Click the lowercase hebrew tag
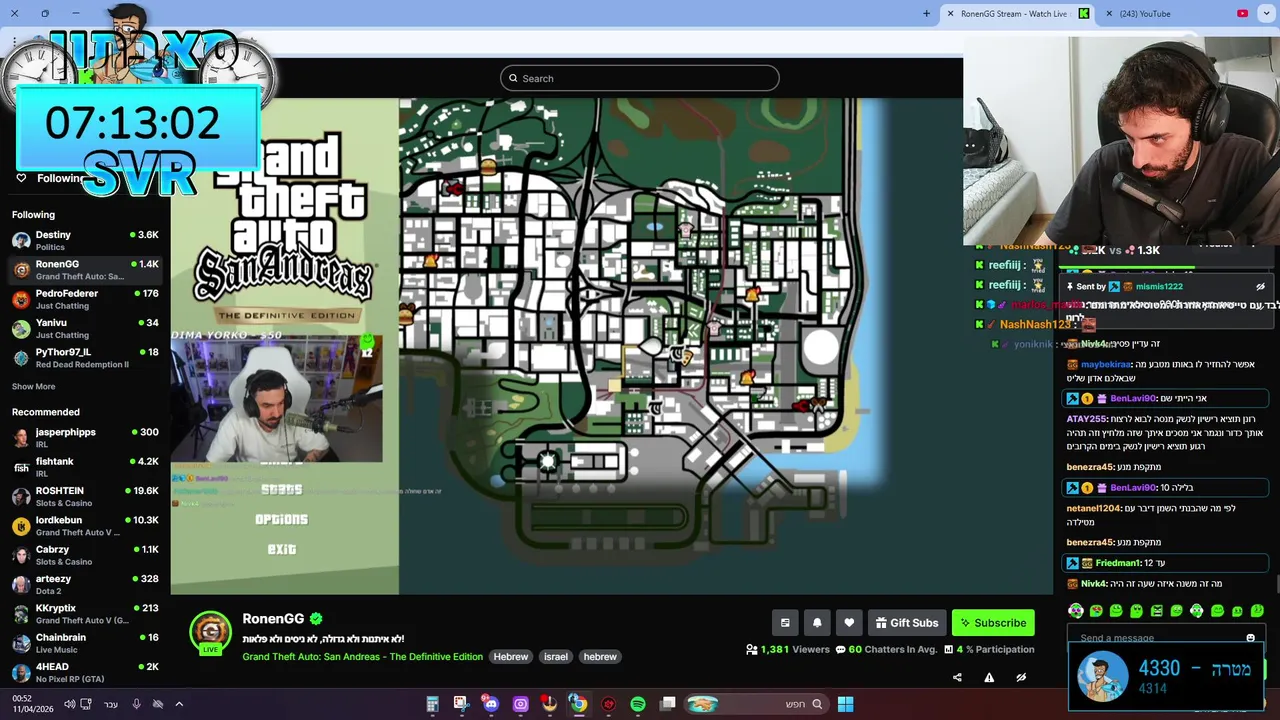This screenshot has height=720, width=1280. pos(600,657)
